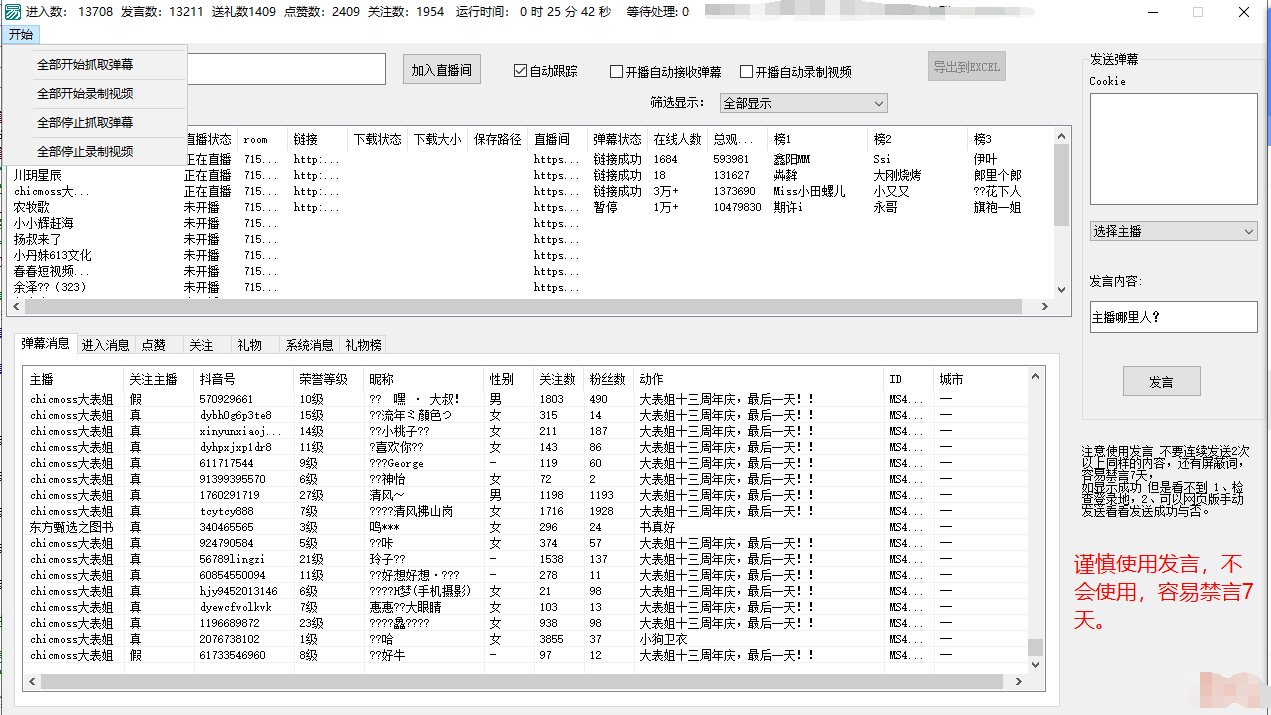Select 全部停止录制视频 menu entry

click(x=85, y=152)
